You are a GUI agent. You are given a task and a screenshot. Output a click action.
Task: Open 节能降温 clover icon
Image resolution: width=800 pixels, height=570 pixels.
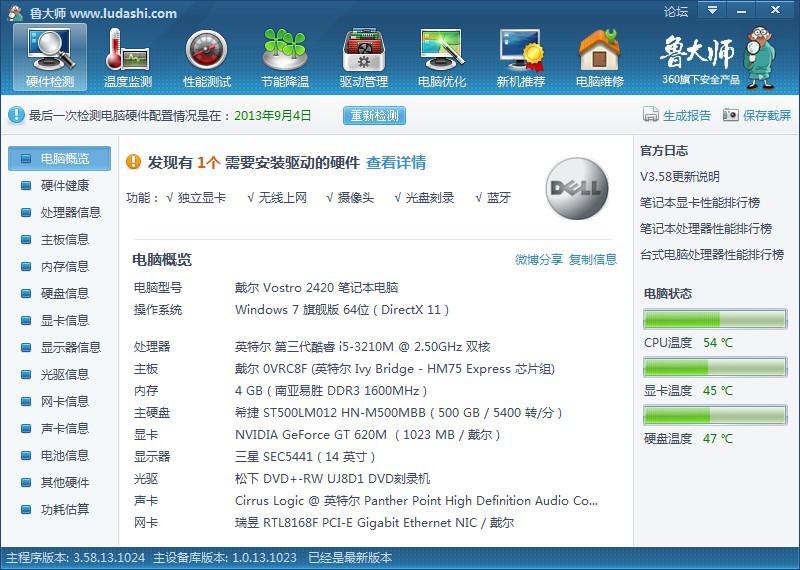point(285,57)
